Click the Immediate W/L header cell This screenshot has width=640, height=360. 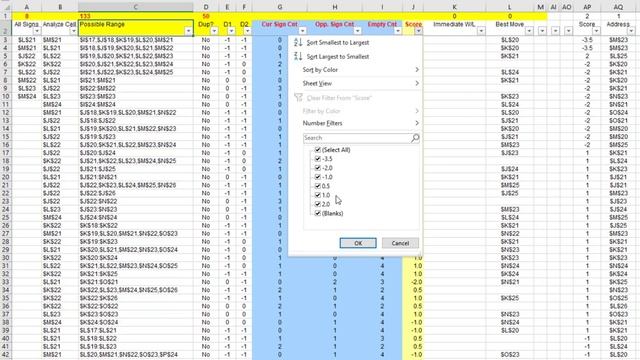click(454, 28)
